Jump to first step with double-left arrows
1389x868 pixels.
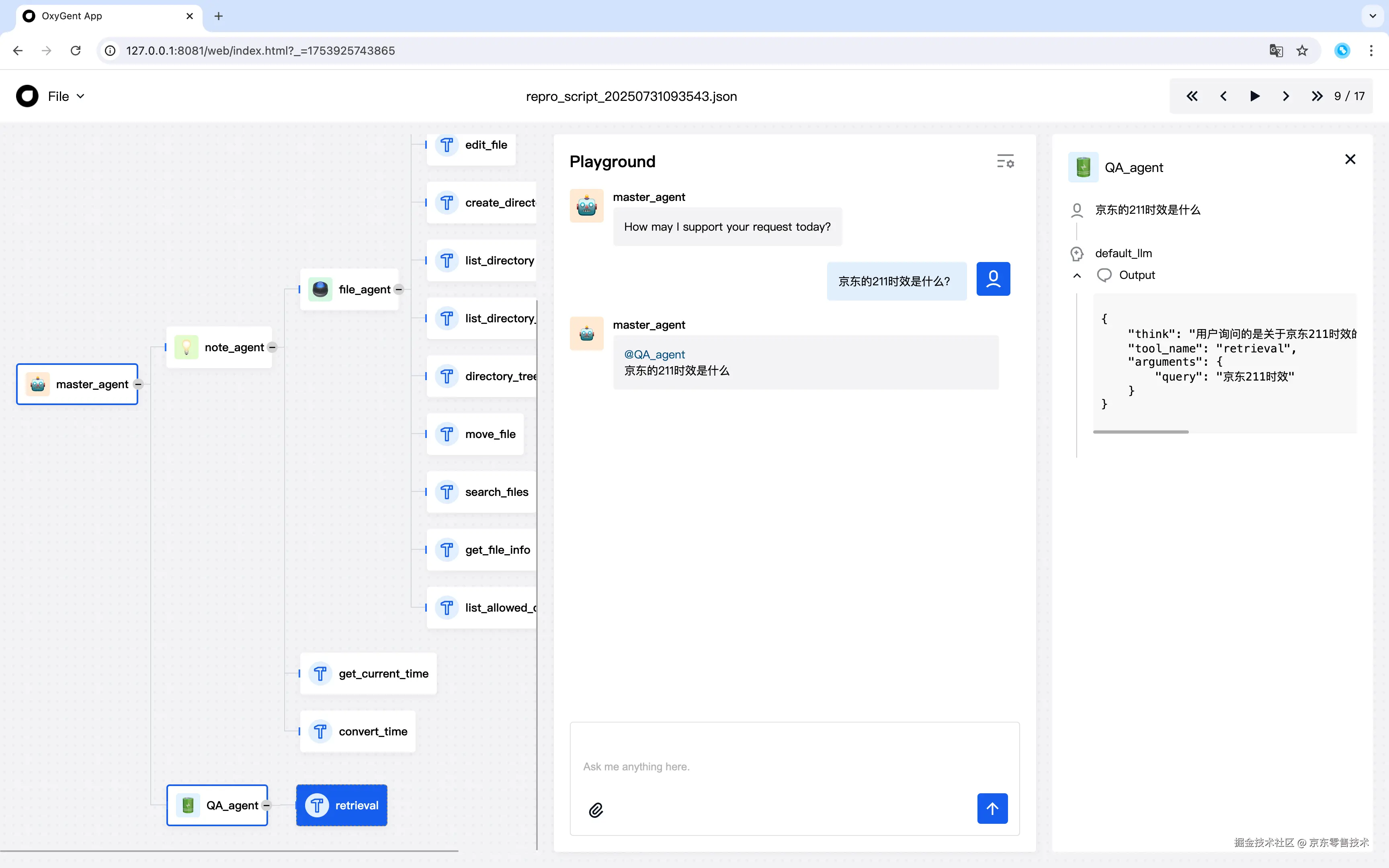point(1192,96)
